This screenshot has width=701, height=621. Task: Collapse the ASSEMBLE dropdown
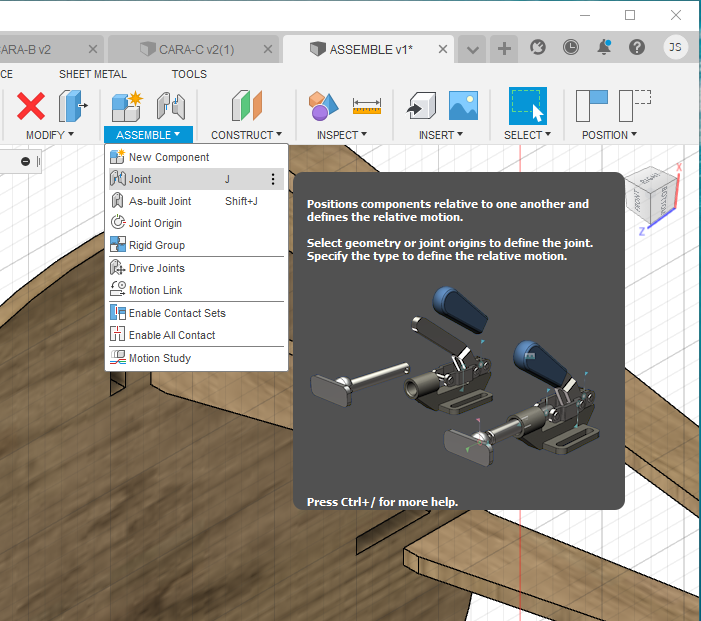pyautogui.click(x=148, y=135)
